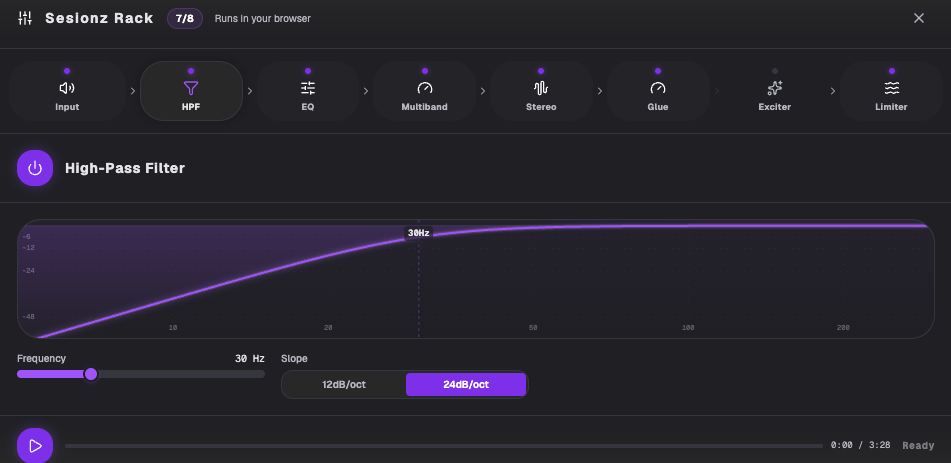Select the 24dB/oct slope
This screenshot has width=951, height=463.
pyautogui.click(x=466, y=385)
